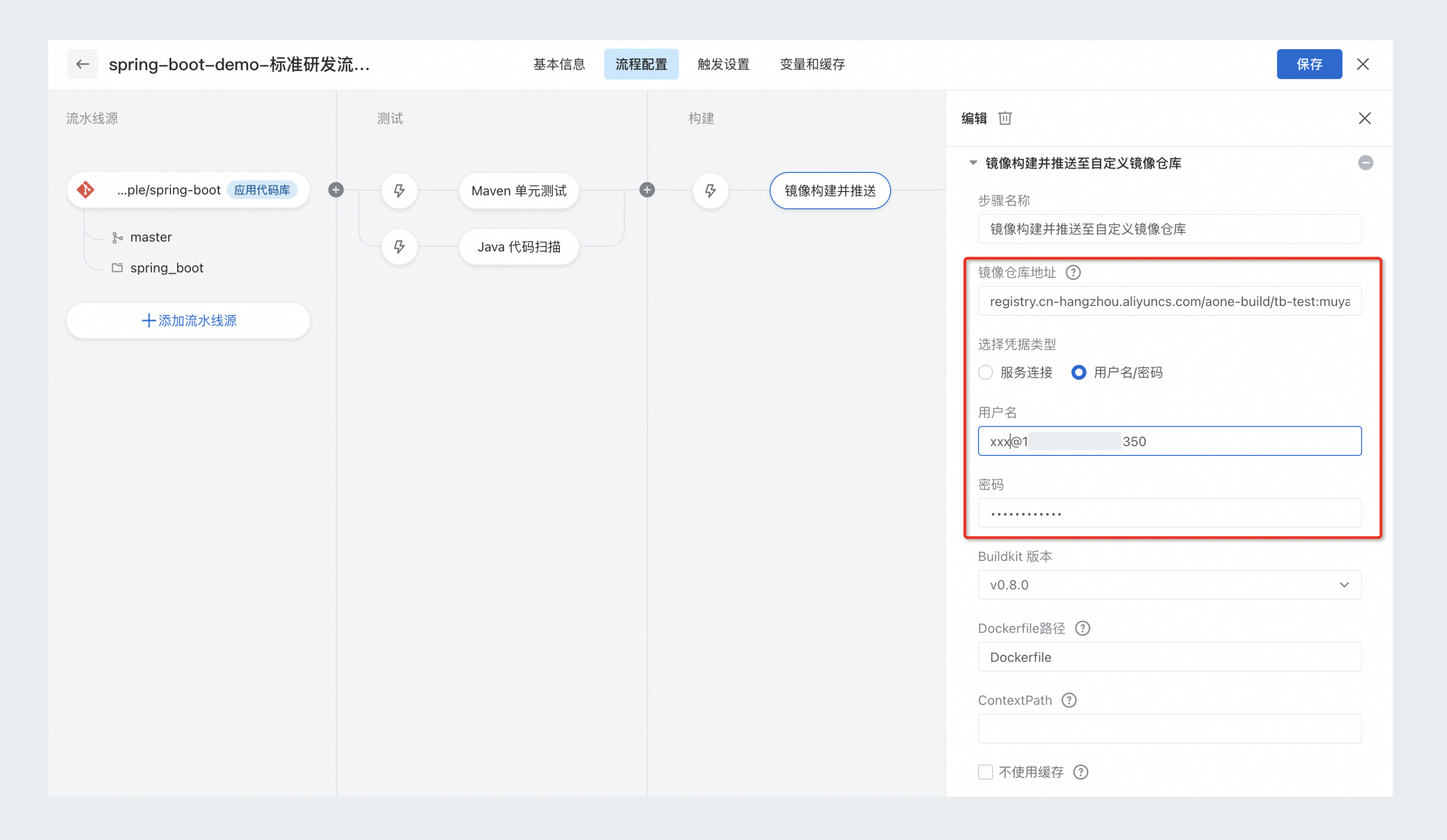Select the 用户名/密码 radio option

coord(1078,372)
